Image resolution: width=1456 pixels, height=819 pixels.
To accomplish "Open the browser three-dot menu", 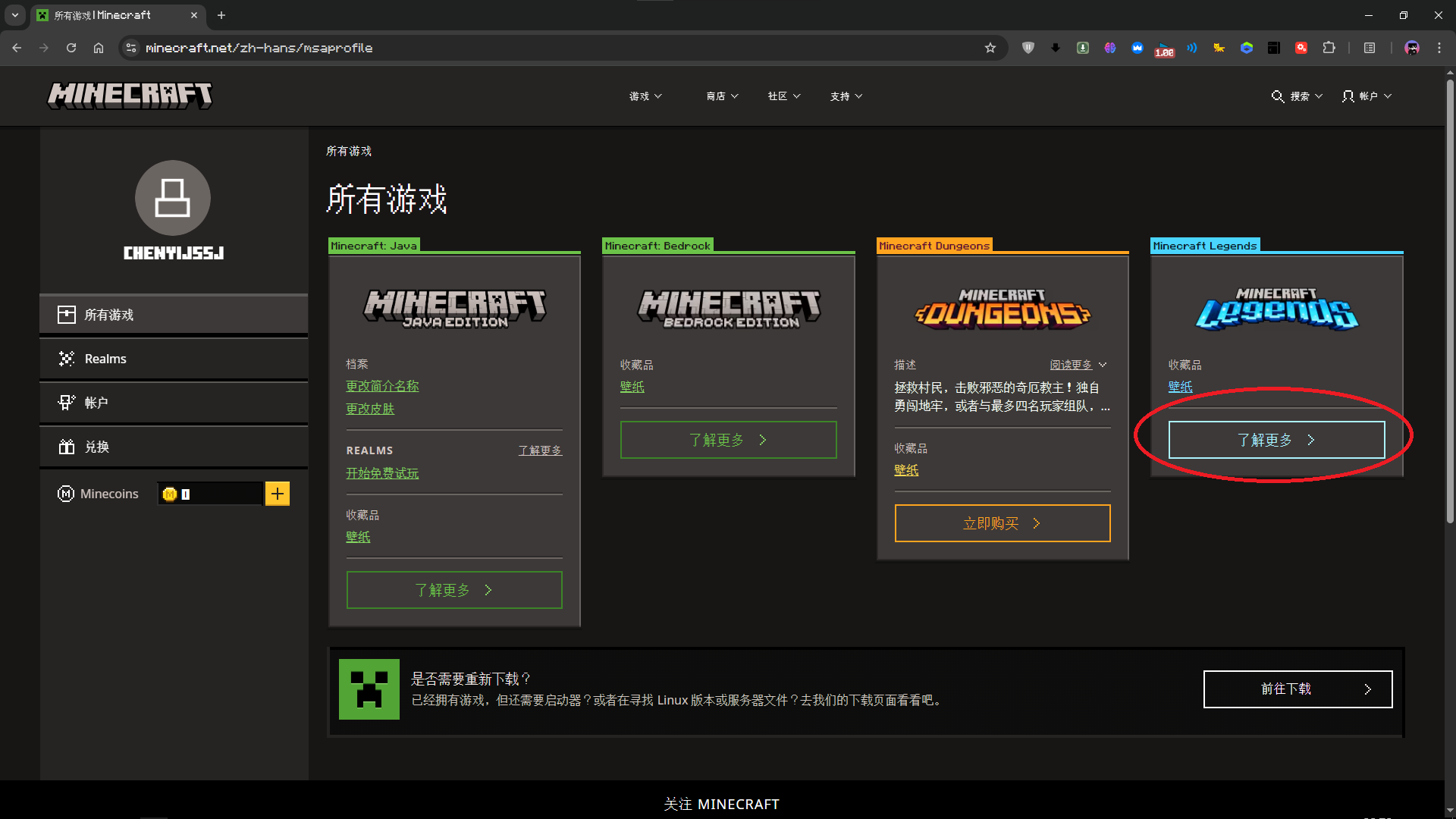I will tap(1439, 48).
